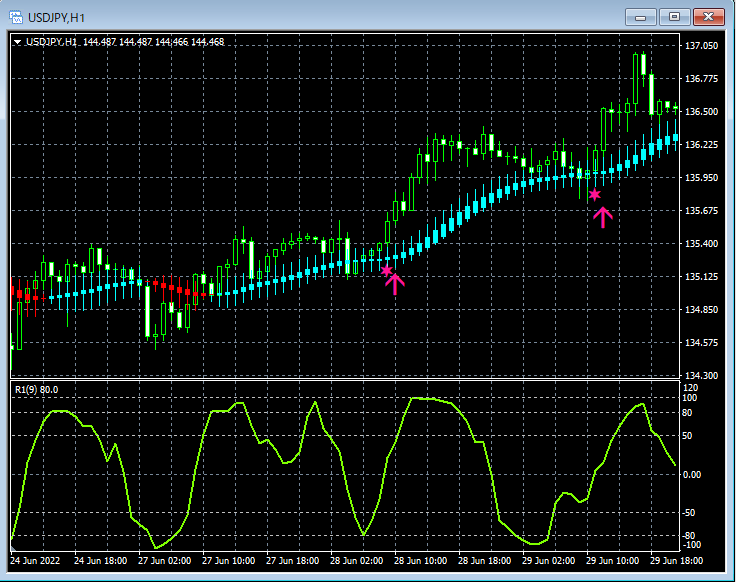This screenshot has width=737, height=582.
Task: Expand the chart dropdown triangle beside USDJPY,H1
Action: point(17,42)
